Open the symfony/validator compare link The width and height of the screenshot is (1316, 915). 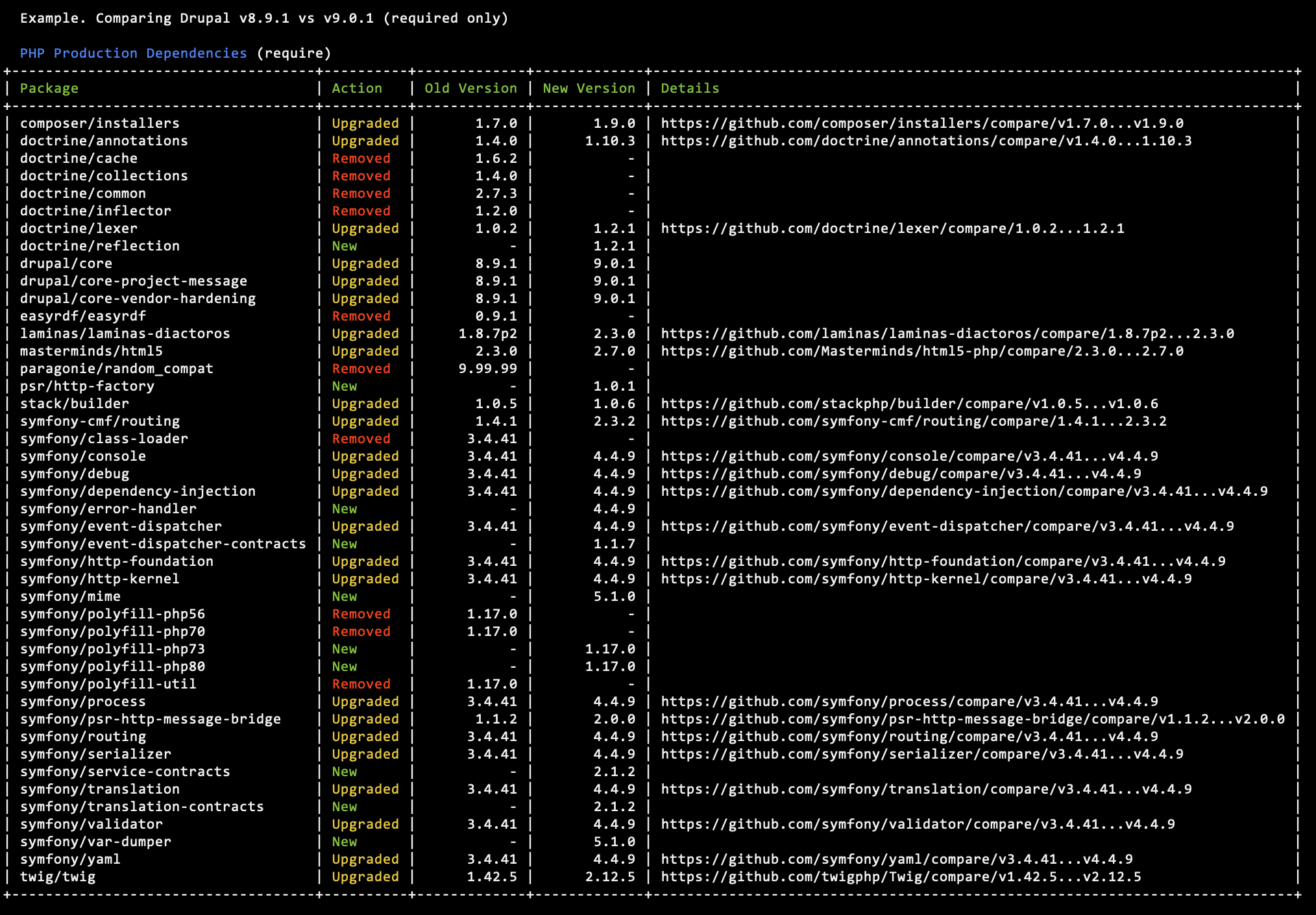[x=918, y=824]
